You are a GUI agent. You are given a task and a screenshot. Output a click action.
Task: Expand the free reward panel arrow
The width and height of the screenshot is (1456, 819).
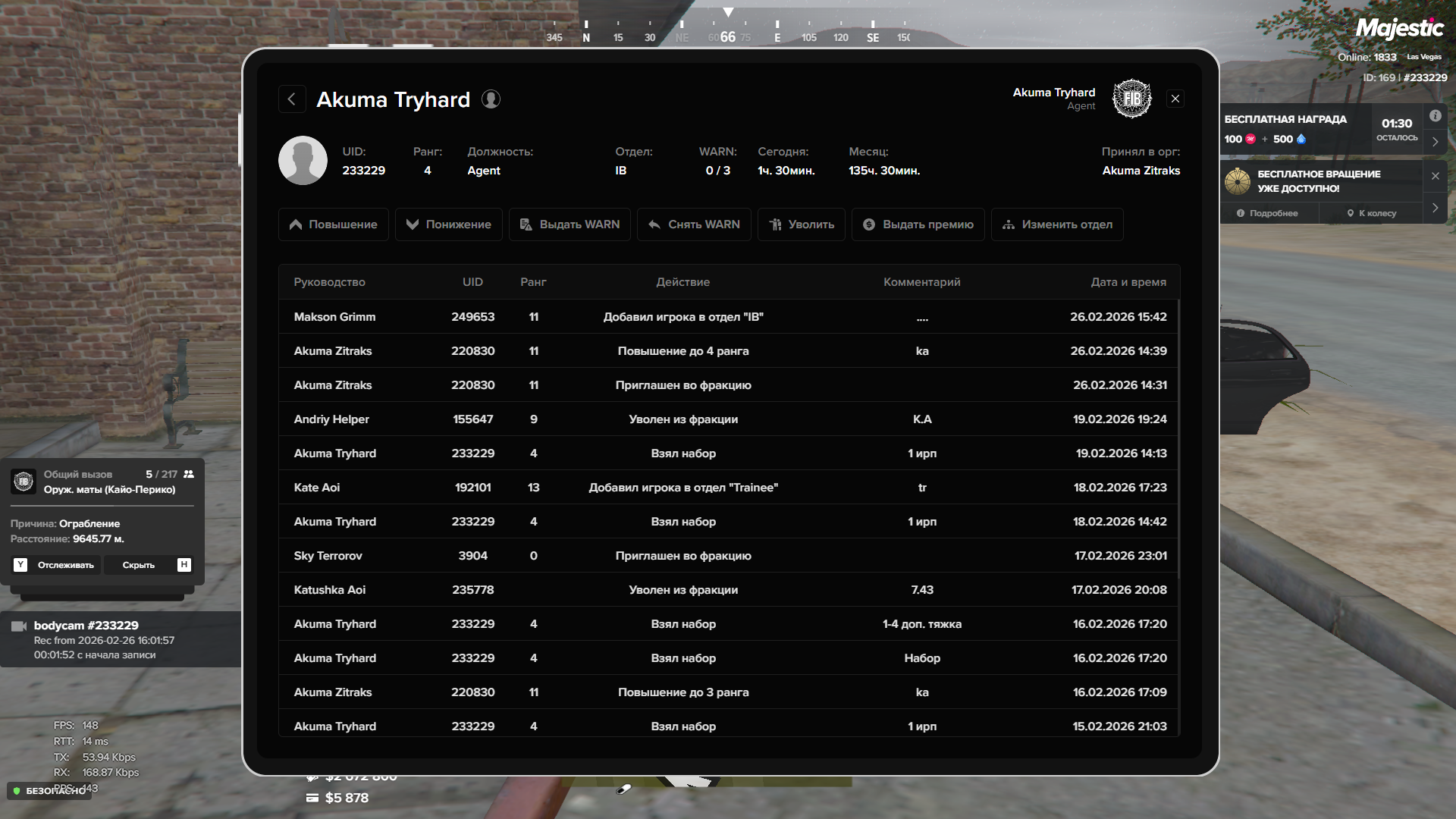pyautogui.click(x=1435, y=142)
